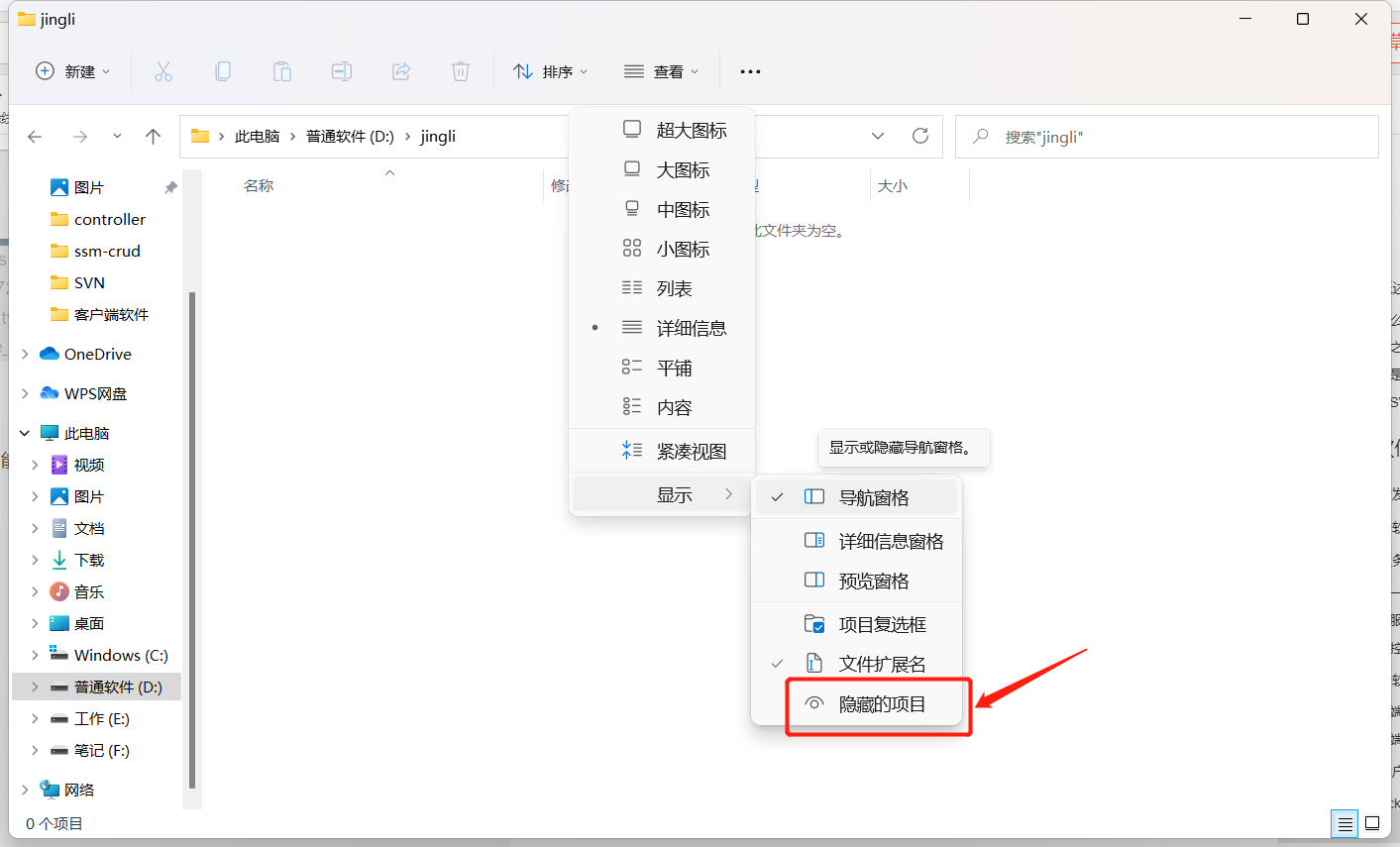This screenshot has width=1400, height=847.
Task: Expand the OneDrive tree node
Action: [25, 354]
